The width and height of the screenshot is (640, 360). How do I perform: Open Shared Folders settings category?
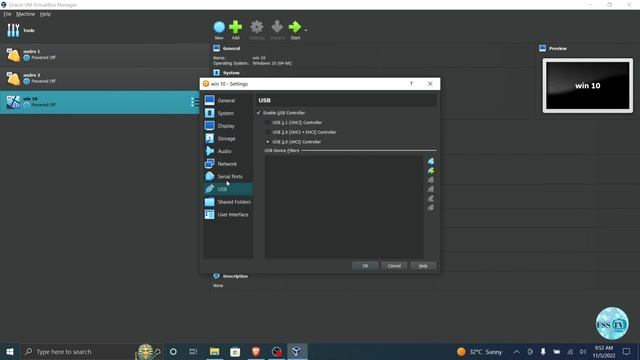pyautogui.click(x=228, y=202)
